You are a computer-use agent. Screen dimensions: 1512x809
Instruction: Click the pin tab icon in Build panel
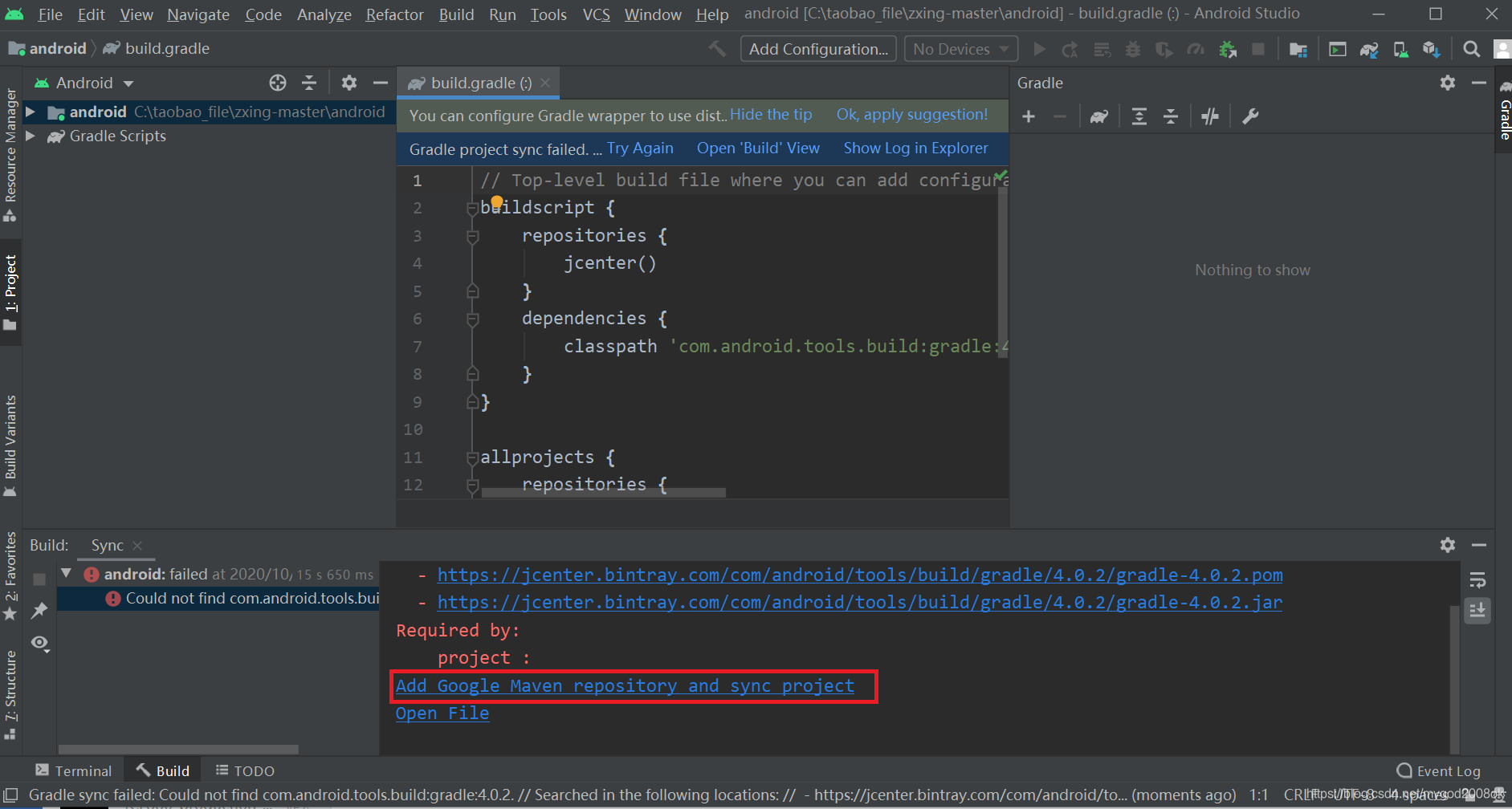click(39, 611)
